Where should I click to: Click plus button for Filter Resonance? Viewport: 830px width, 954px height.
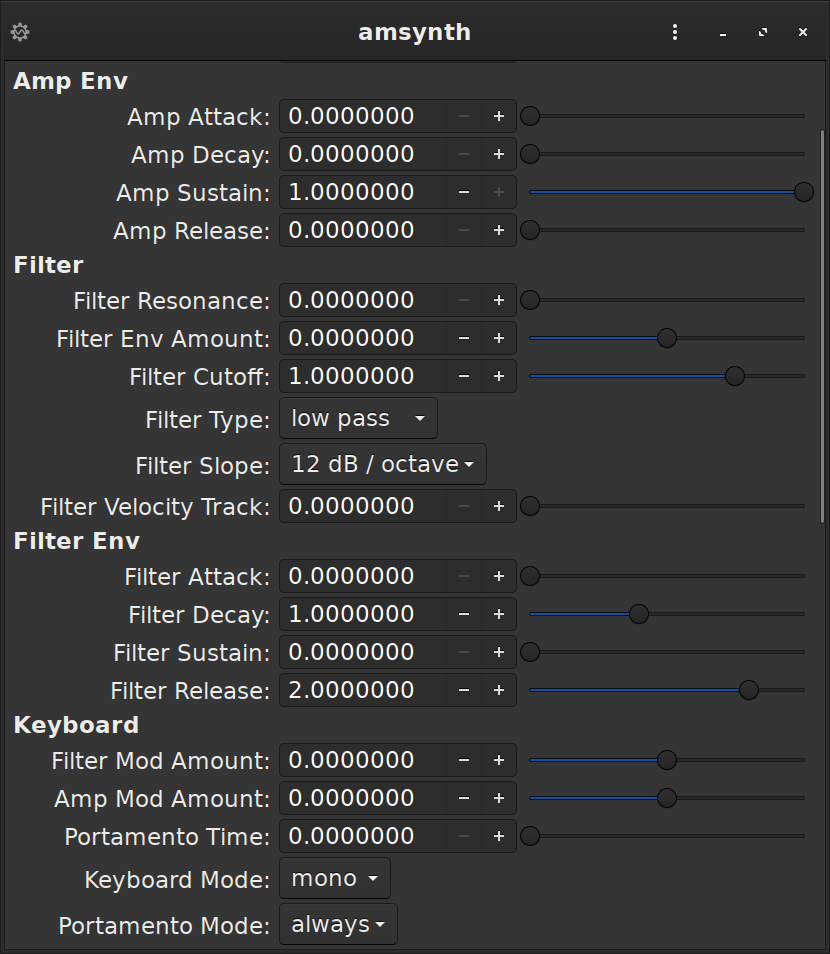click(x=498, y=301)
